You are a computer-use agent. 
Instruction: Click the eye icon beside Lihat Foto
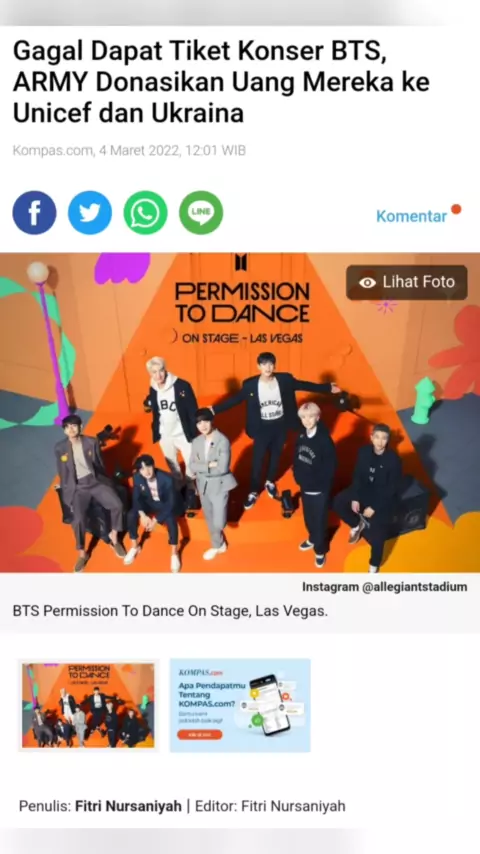368,282
